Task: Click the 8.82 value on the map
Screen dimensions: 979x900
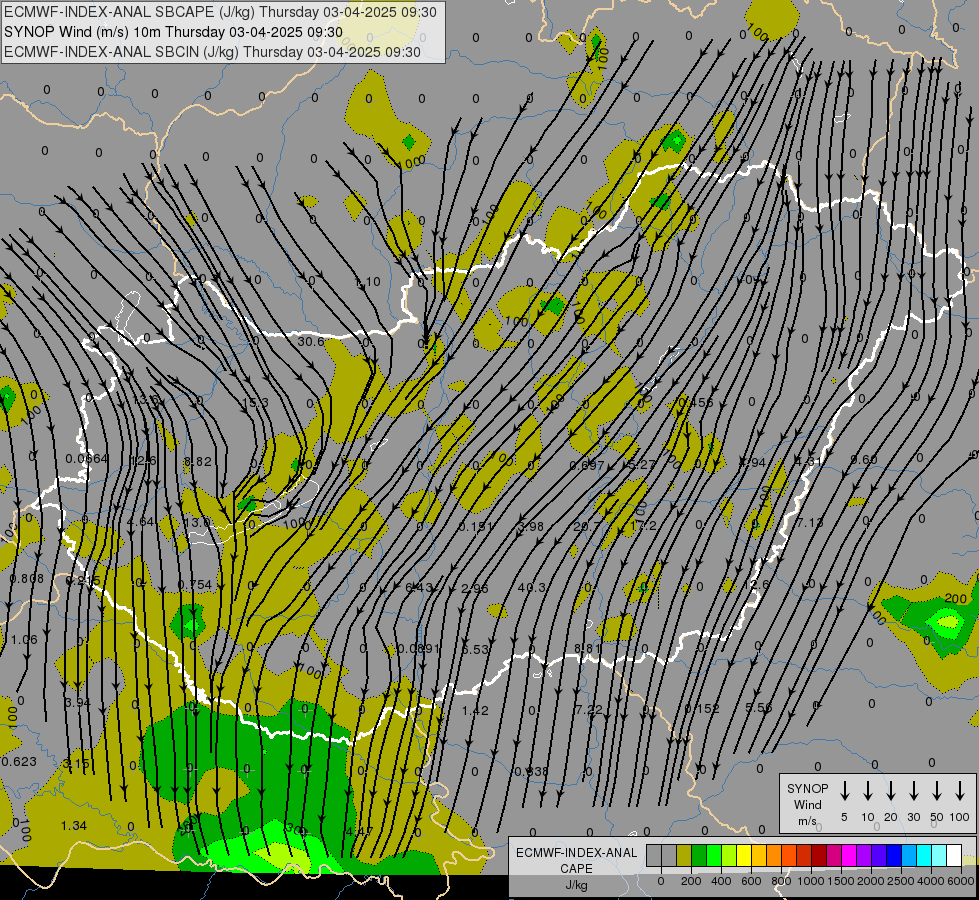Action: [x=197, y=462]
